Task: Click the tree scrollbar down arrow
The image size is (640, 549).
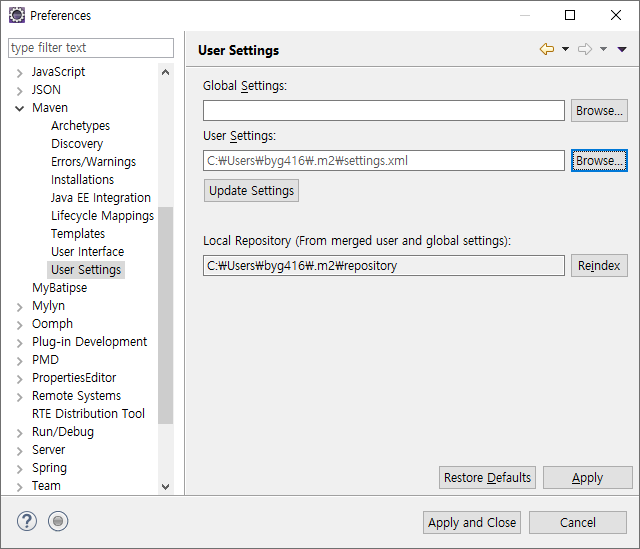Action: (165, 487)
